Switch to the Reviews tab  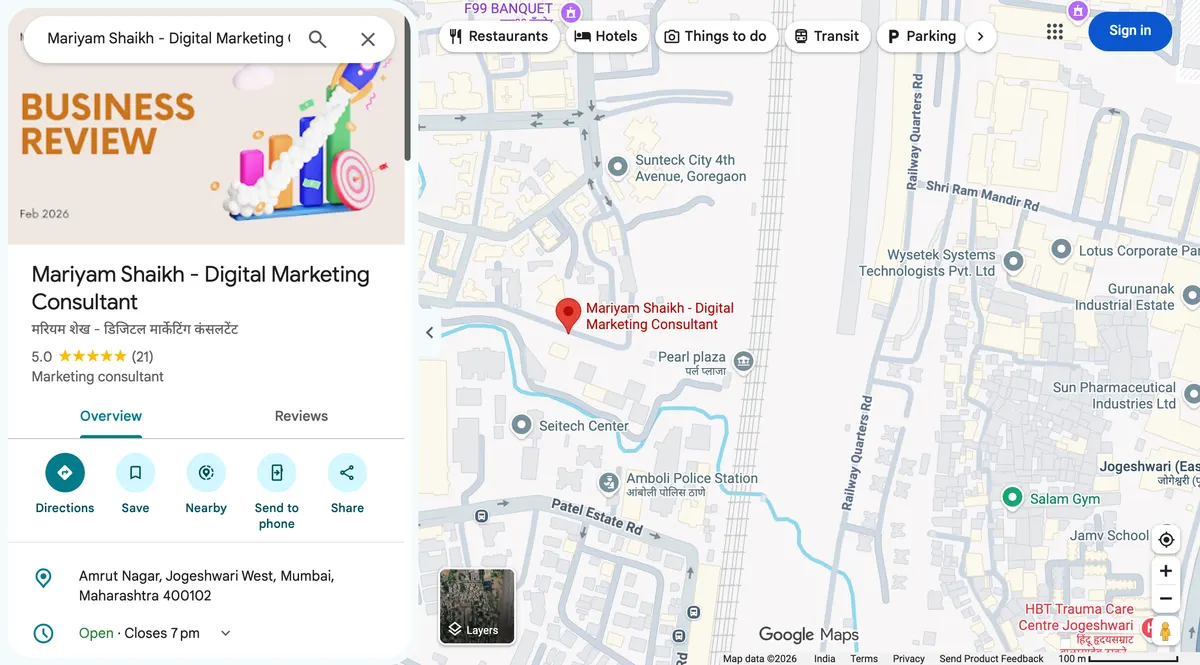[301, 416]
